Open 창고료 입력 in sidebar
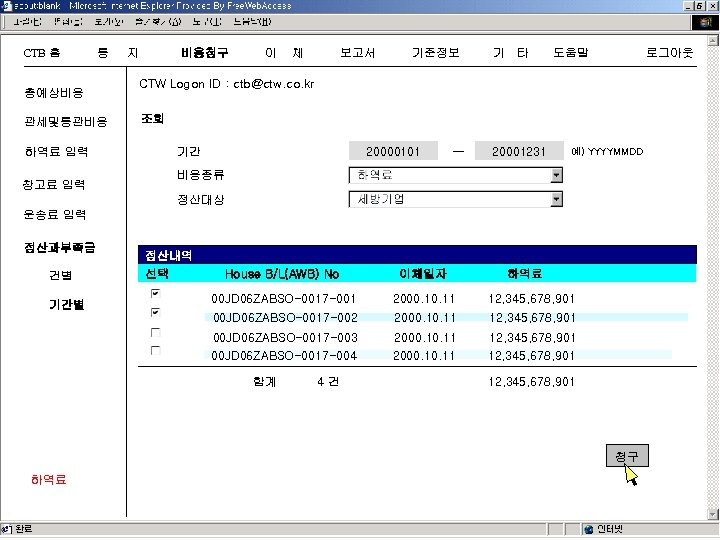 click(54, 185)
